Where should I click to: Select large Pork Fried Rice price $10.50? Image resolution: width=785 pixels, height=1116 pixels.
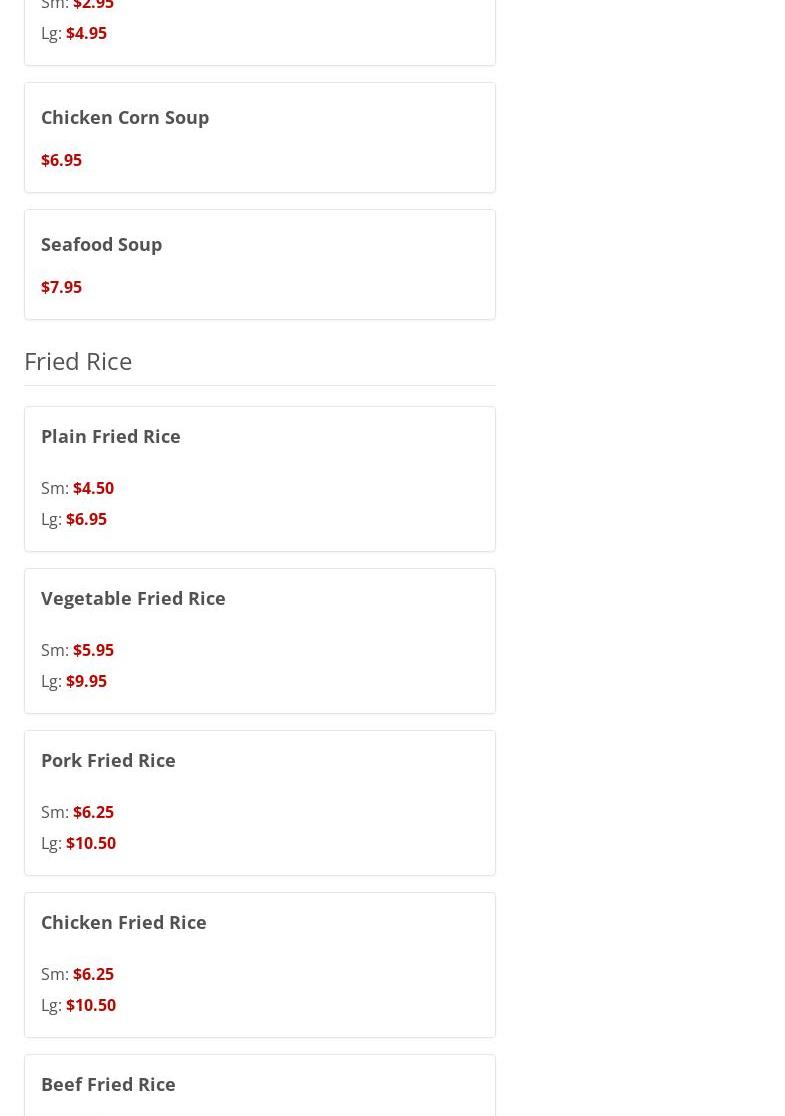[x=90, y=843]
